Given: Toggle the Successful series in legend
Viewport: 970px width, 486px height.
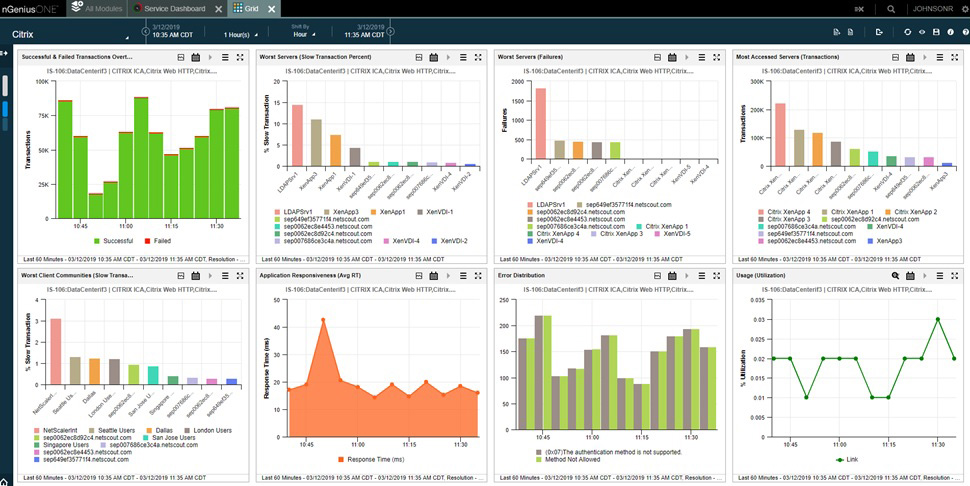Looking at the screenshot, I should 114,241.
